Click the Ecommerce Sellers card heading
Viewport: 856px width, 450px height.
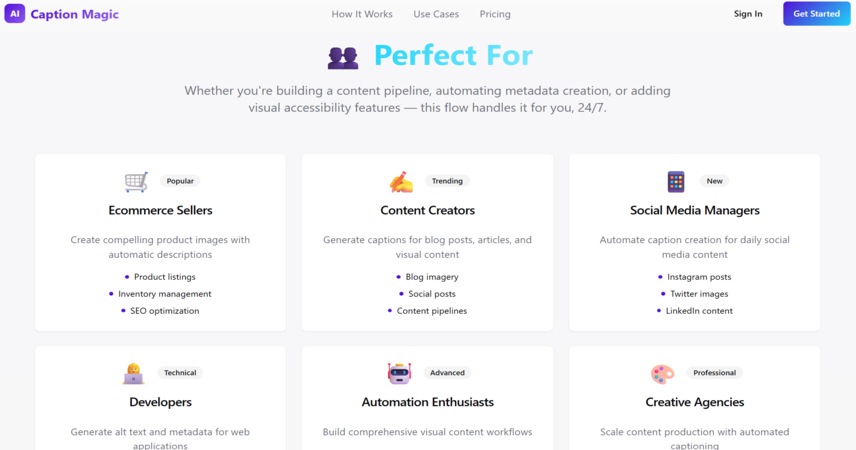point(160,210)
